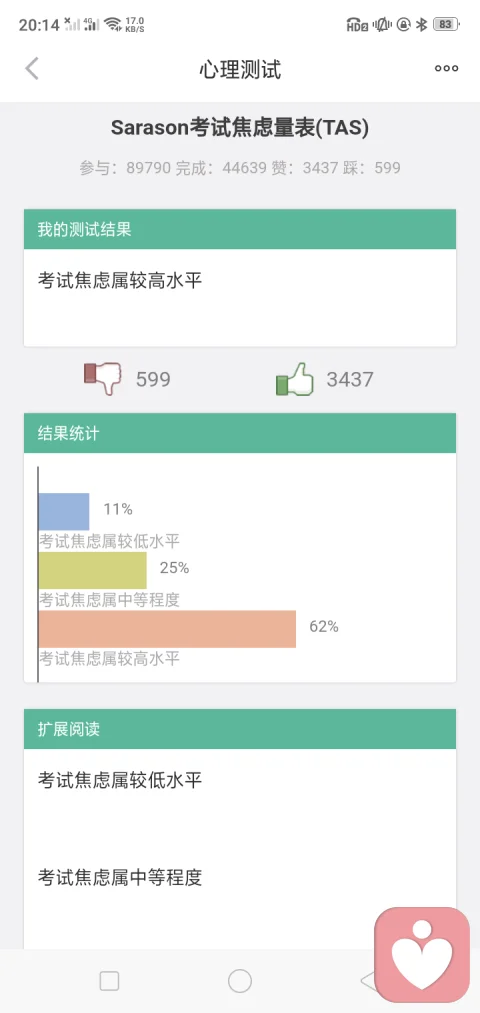
Task: Tap the 我的测试结果 section header
Action: point(240,229)
